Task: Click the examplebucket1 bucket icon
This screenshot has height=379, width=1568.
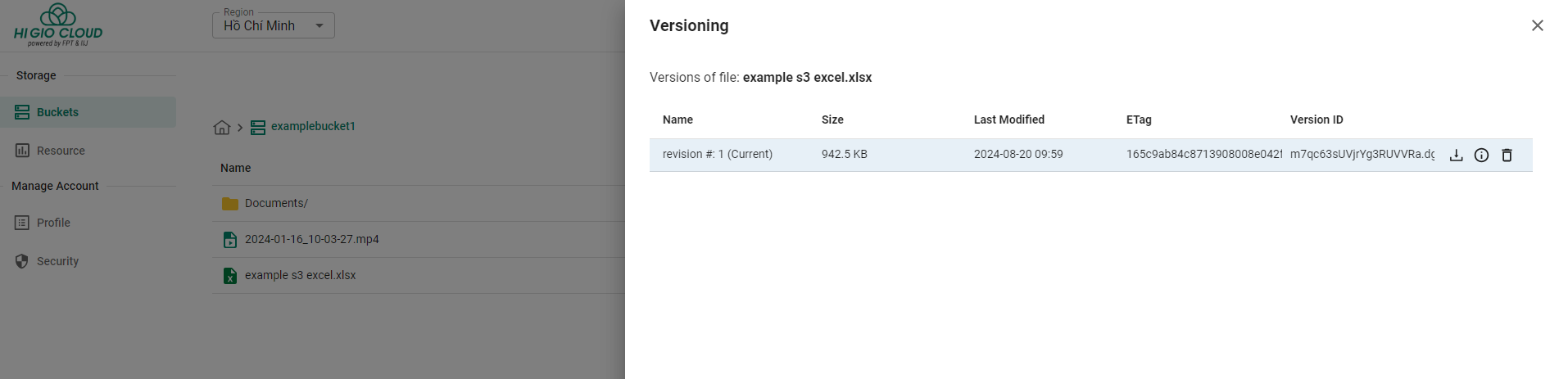Action: click(258, 127)
